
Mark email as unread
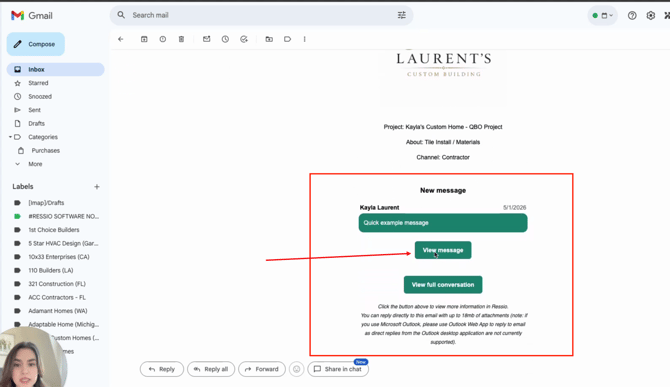[206, 39]
